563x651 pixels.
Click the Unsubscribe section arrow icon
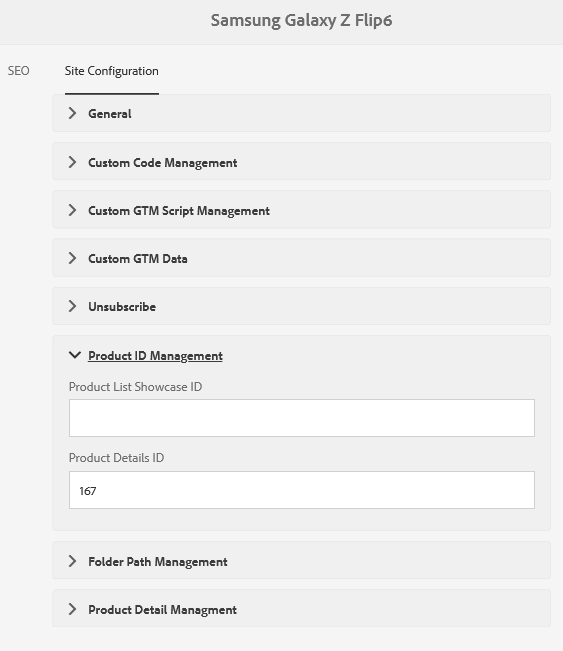pos(72,306)
